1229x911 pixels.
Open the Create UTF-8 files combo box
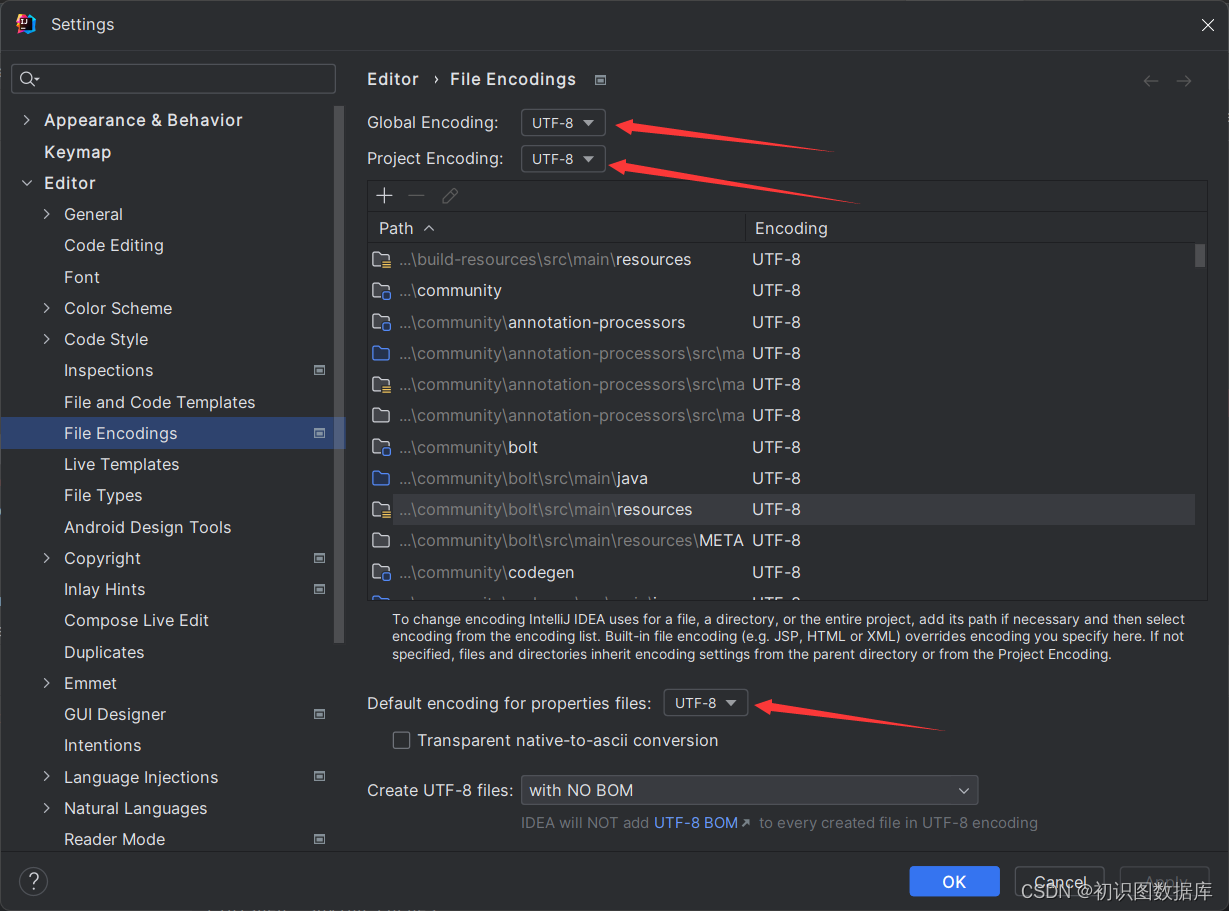[749, 790]
